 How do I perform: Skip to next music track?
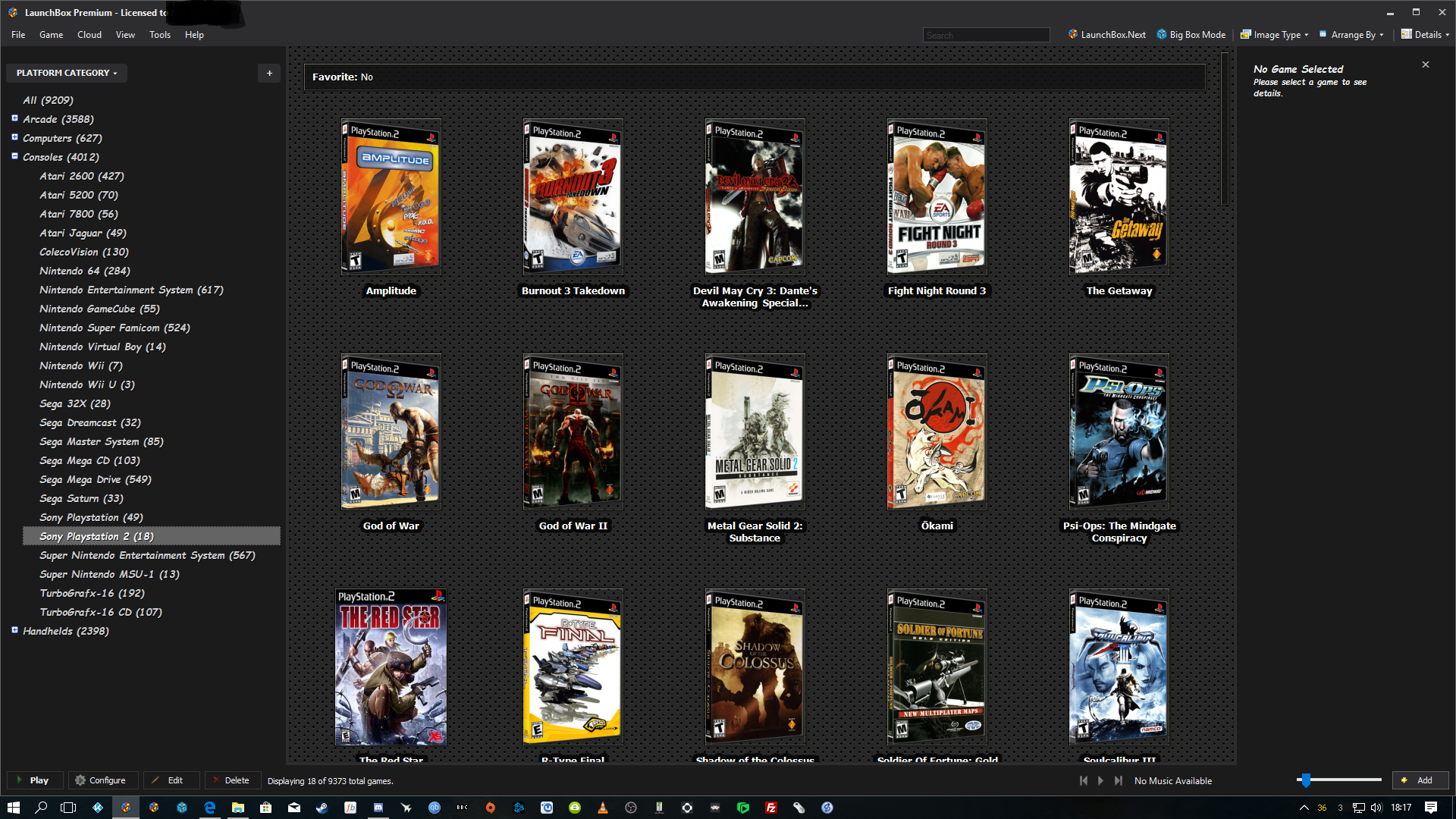1119,780
